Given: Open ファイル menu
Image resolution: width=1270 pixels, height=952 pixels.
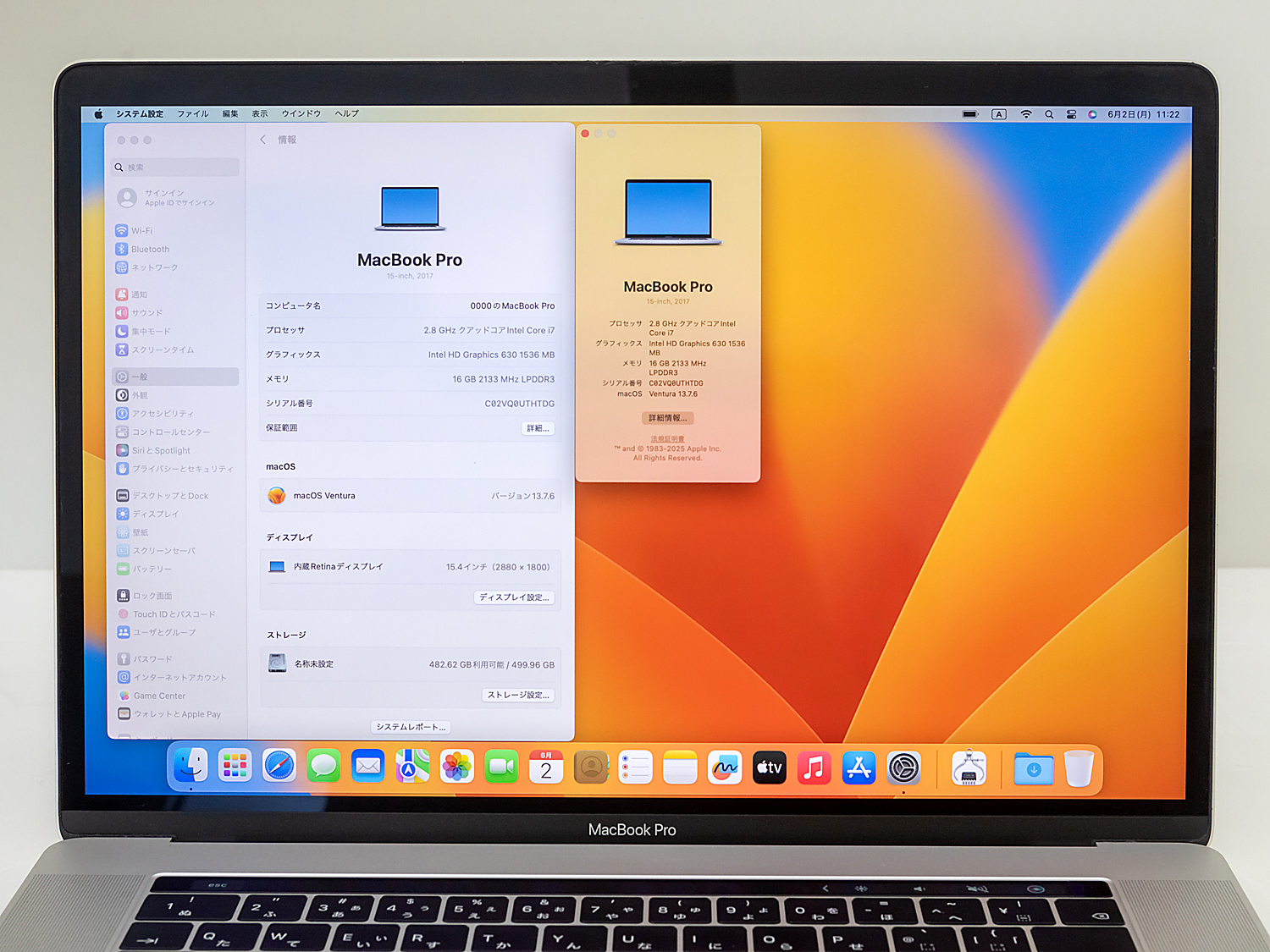Looking at the screenshot, I should point(192,113).
